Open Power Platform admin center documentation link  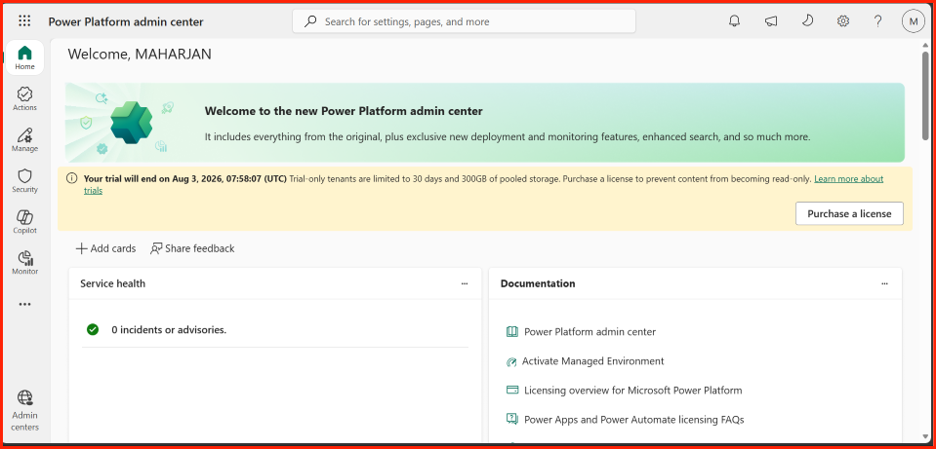coord(590,331)
